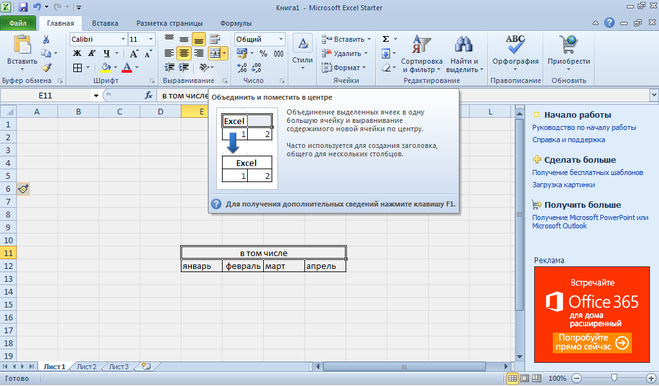The height and width of the screenshot is (386, 659).
Task: Open Руководство по началу работы link
Action: [584, 127]
